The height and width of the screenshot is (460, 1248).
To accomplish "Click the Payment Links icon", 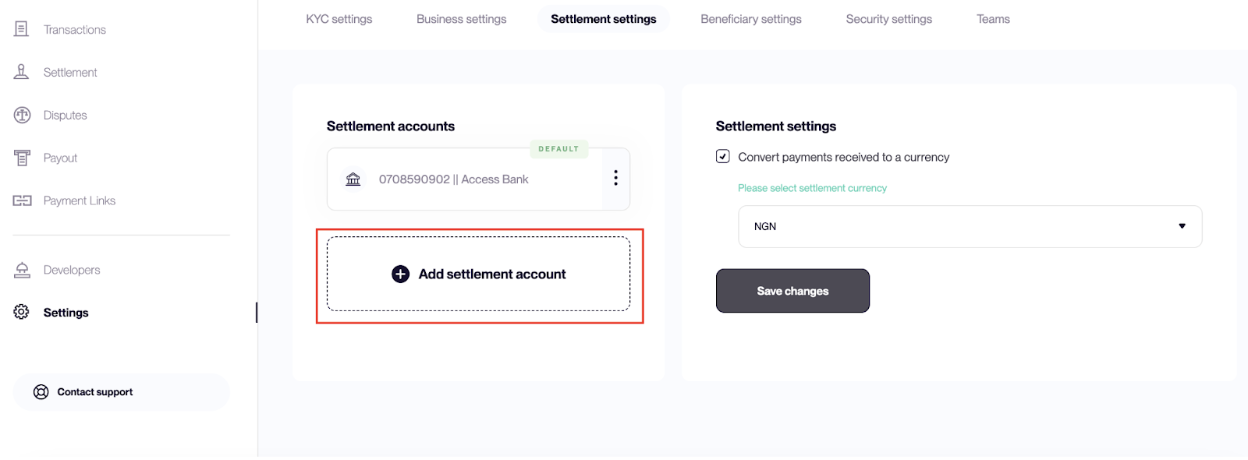I will point(20,201).
